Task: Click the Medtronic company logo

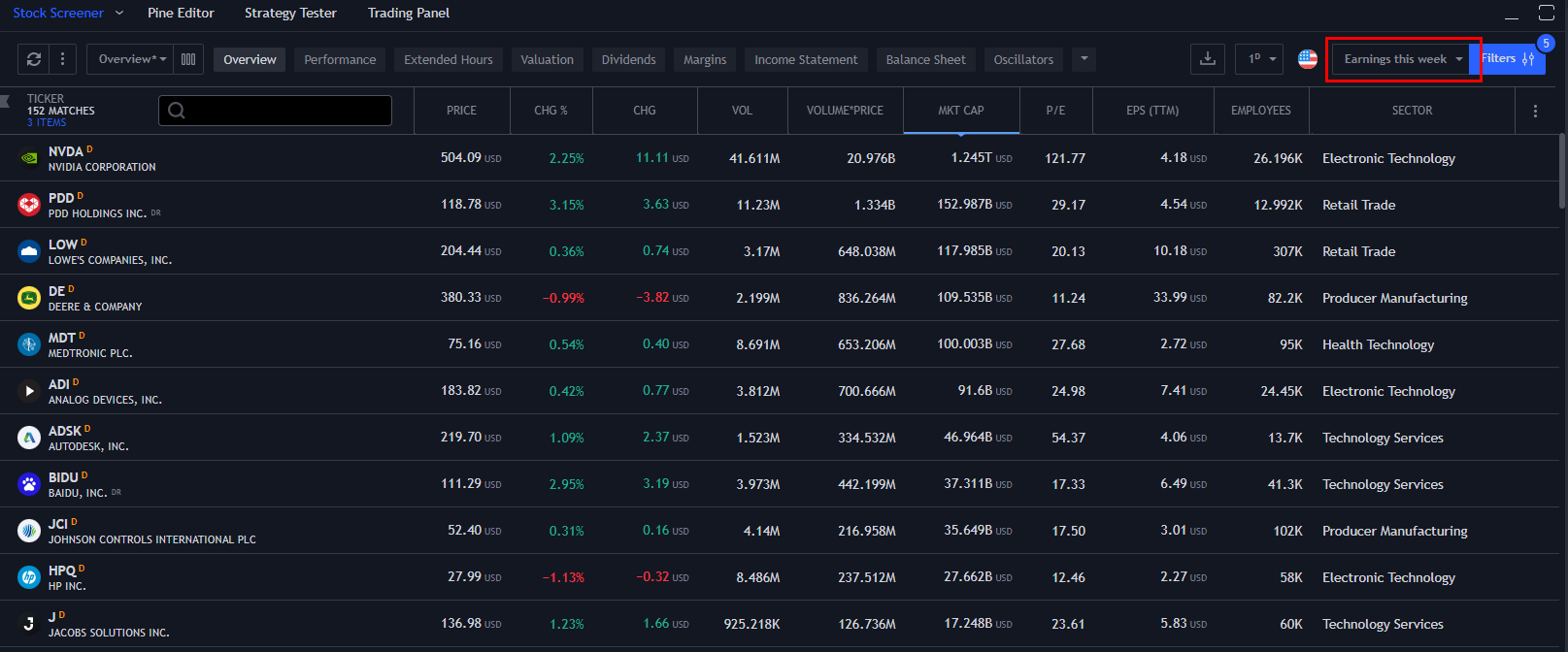Action: [29, 344]
